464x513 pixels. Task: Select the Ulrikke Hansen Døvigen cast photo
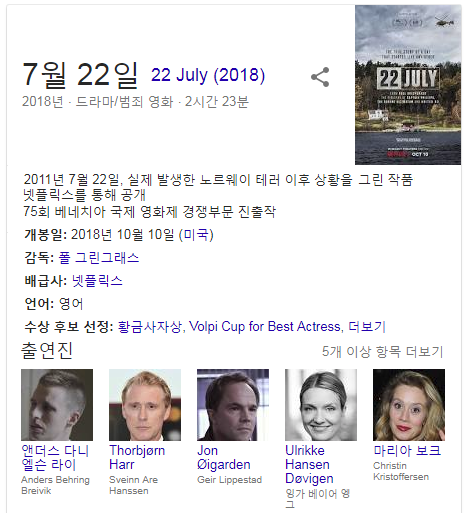point(321,405)
